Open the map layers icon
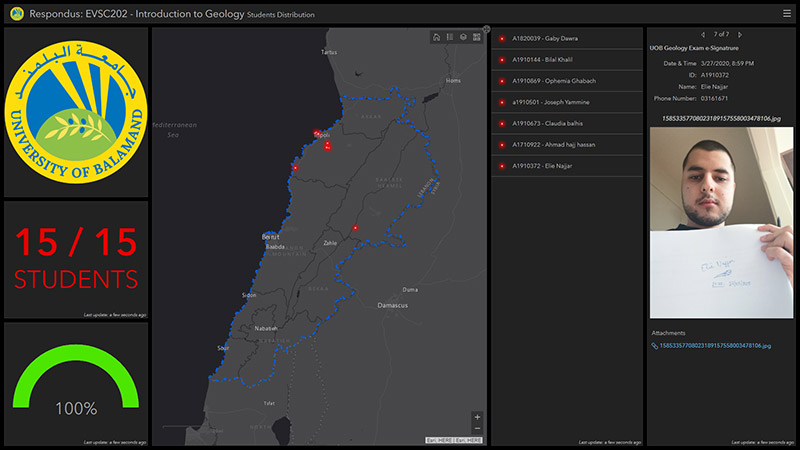 pos(463,37)
